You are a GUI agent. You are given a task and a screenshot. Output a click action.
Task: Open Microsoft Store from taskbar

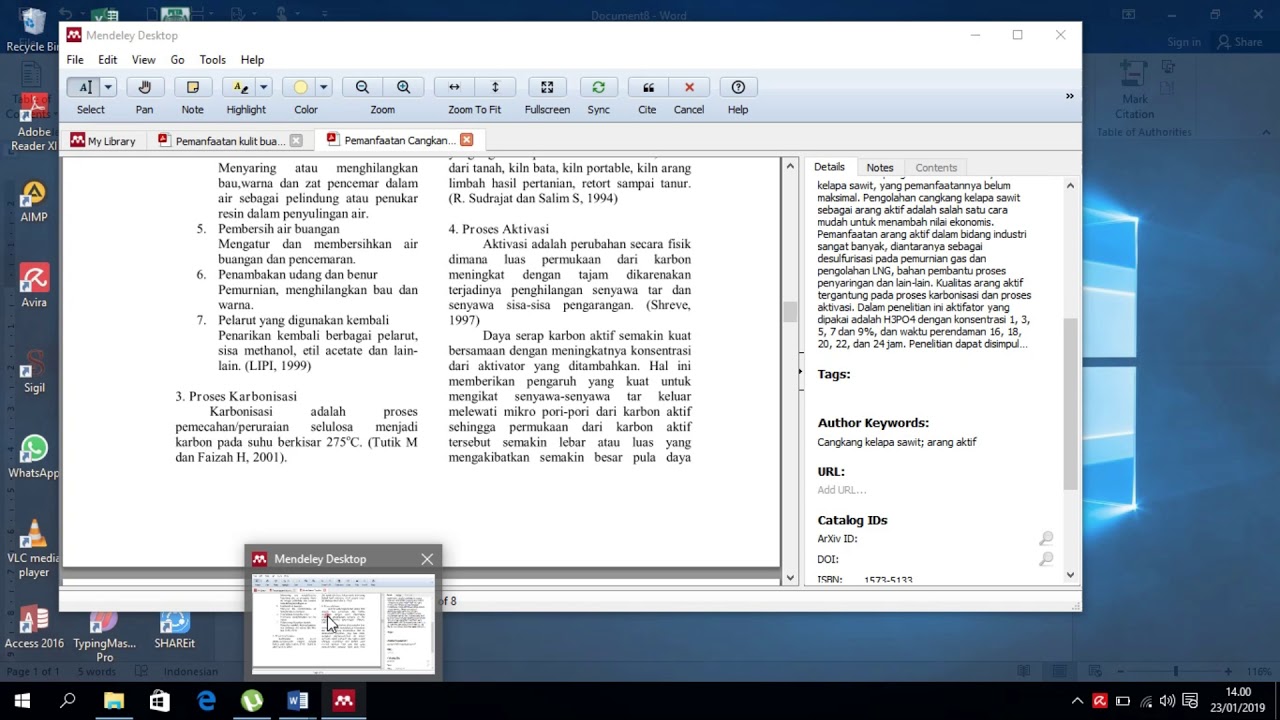pos(160,701)
